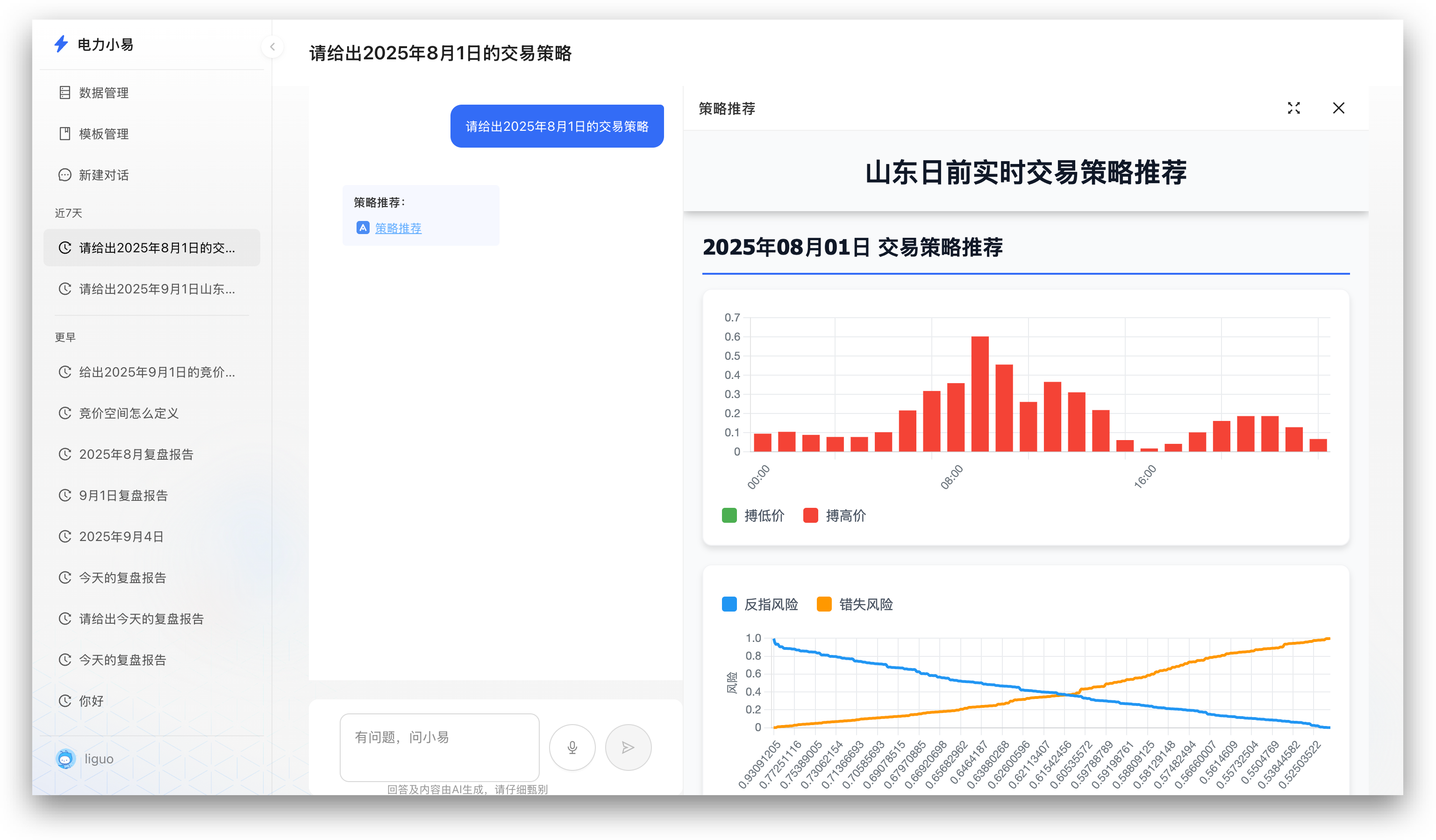Close the 策略推荐 side panel
This screenshot has height=840, width=1436.
click(1338, 108)
